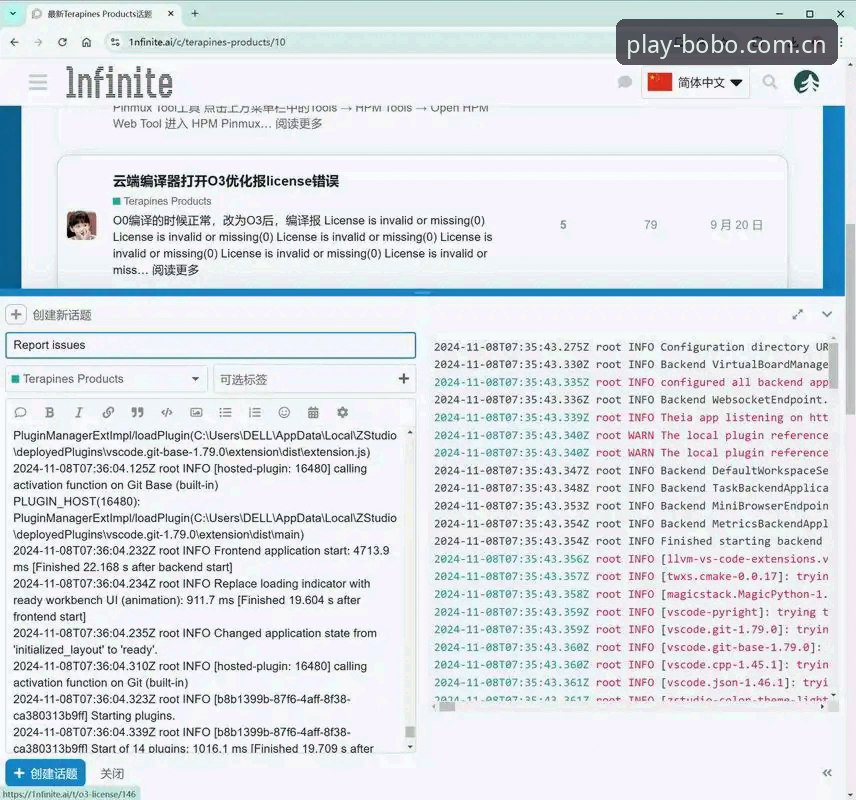
Task: Open the chat bubble icon in the header
Action: (x=625, y=82)
